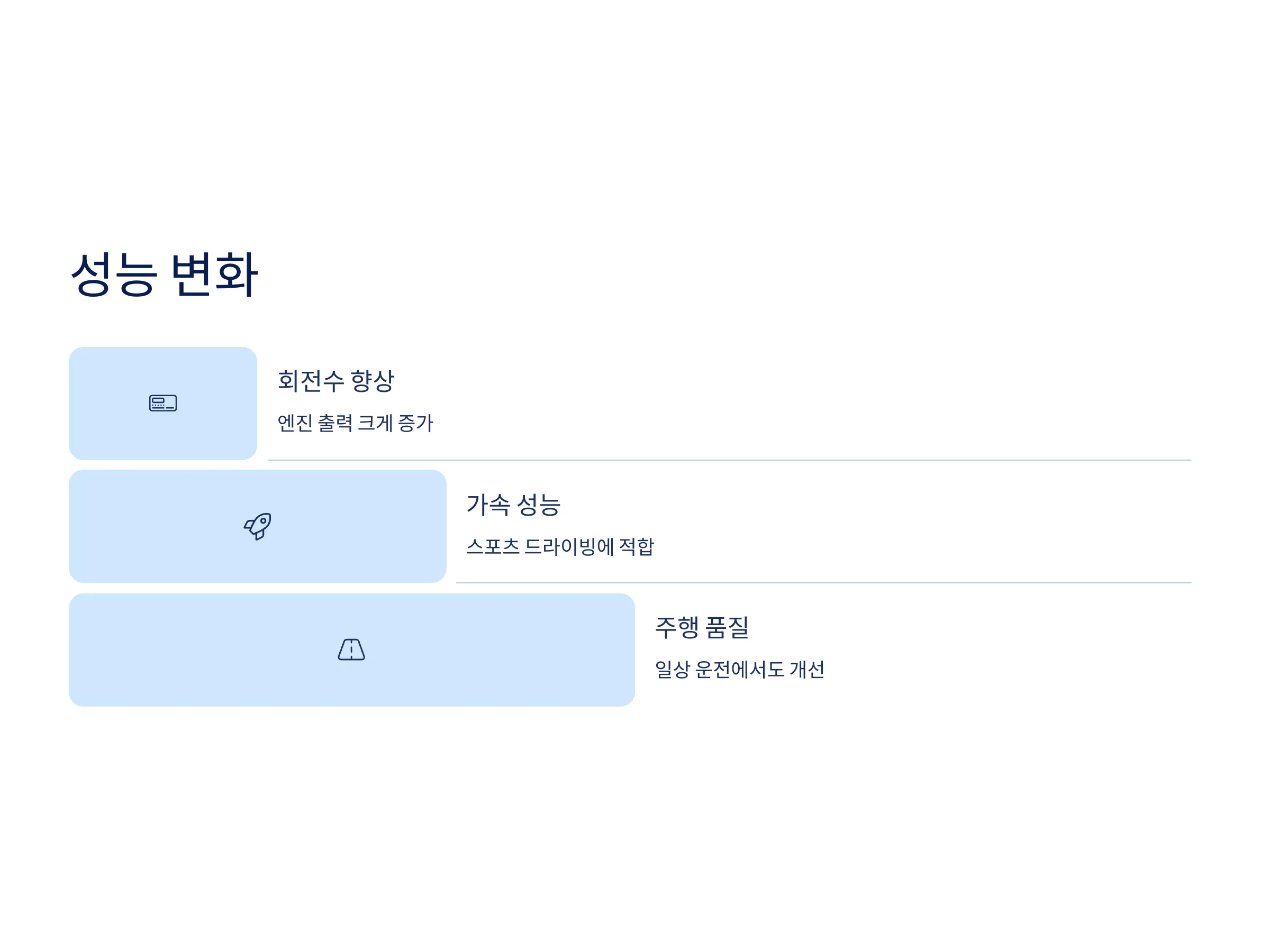Select the long blue bar beside 주행 품질

click(x=351, y=649)
